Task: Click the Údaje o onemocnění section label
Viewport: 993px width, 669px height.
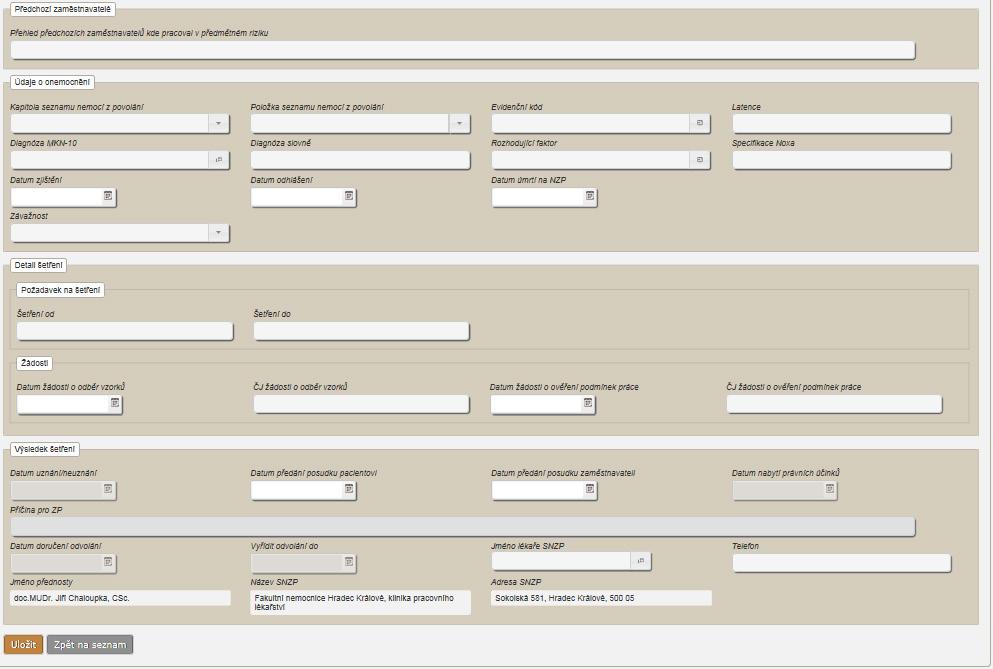Action: coord(53,82)
